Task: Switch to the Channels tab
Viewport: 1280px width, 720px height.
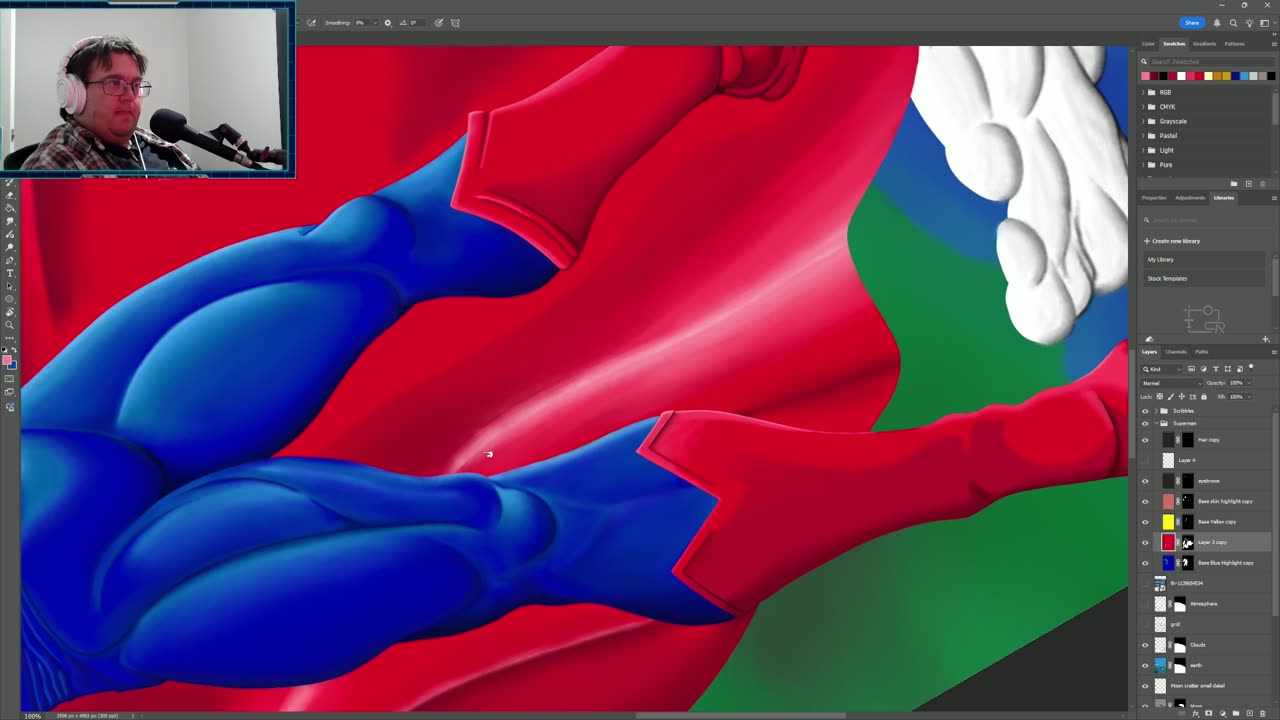Action: tap(1176, 352)
